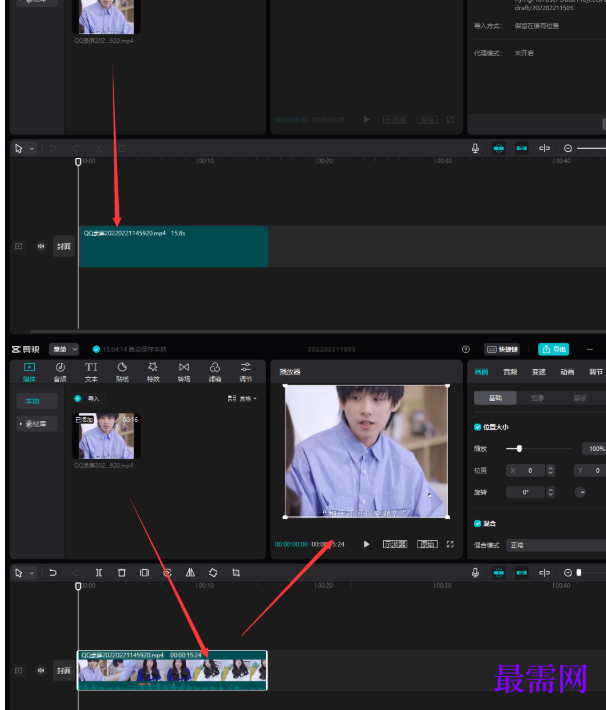This screenshot has width=606, height=710.
Task: Open the 滤镜 filters tab
Action: (215, 372)
